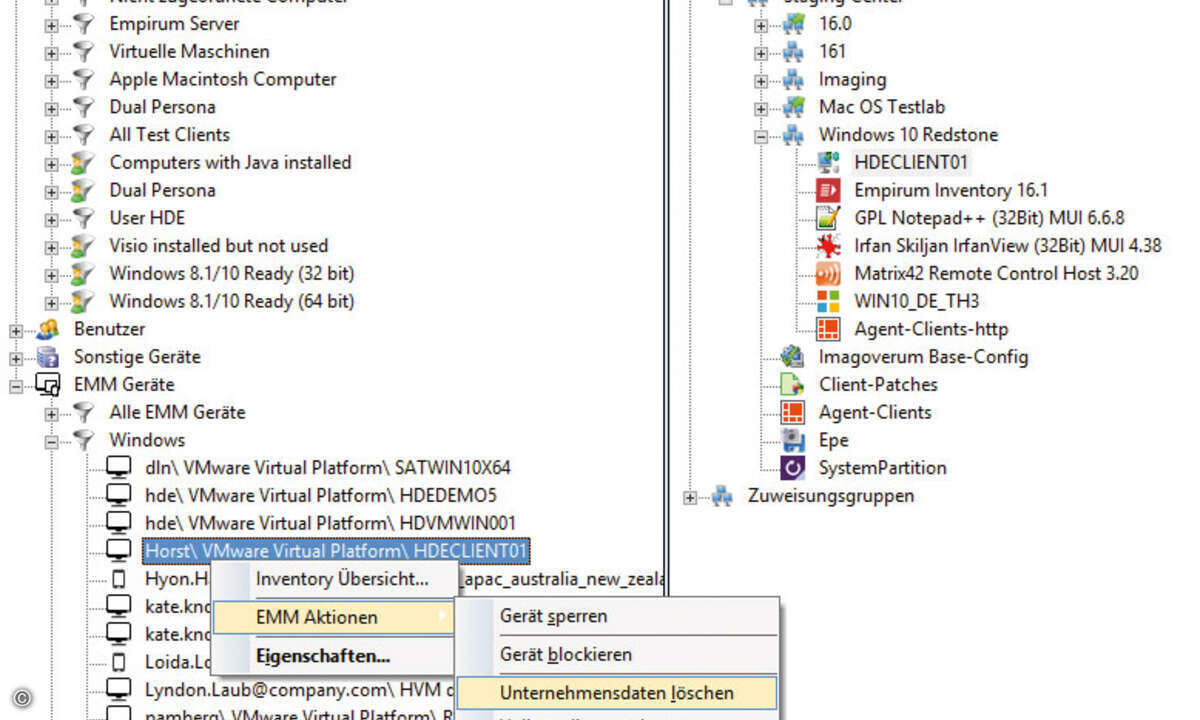Click the Agent-Clients-http icon
Screen dimensions: 1200x720
pos(829,329)
